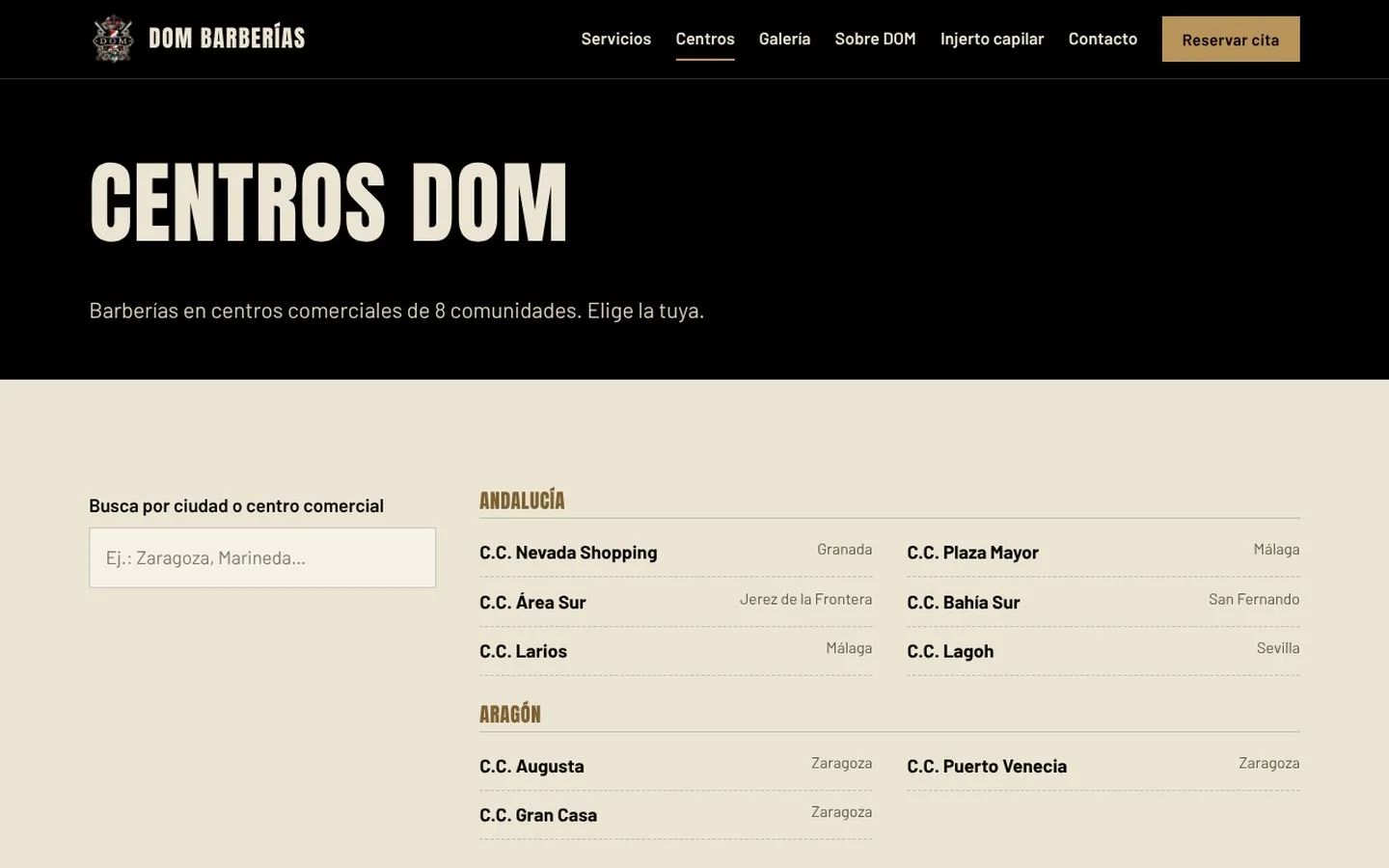Open the Servicios menu item
The image size is (1389, 868).
pyautogui.click(x=615, y=39)
